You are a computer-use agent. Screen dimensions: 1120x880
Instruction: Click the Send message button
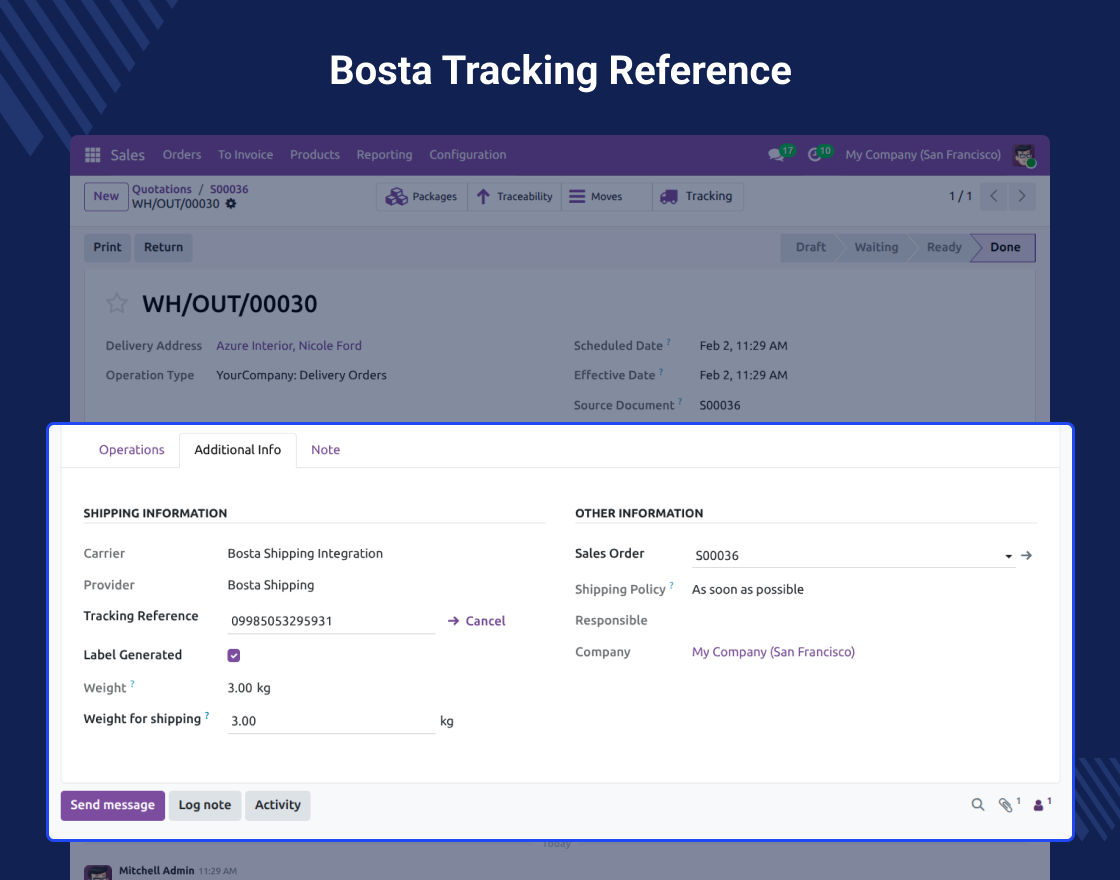[x=113, y=805]
